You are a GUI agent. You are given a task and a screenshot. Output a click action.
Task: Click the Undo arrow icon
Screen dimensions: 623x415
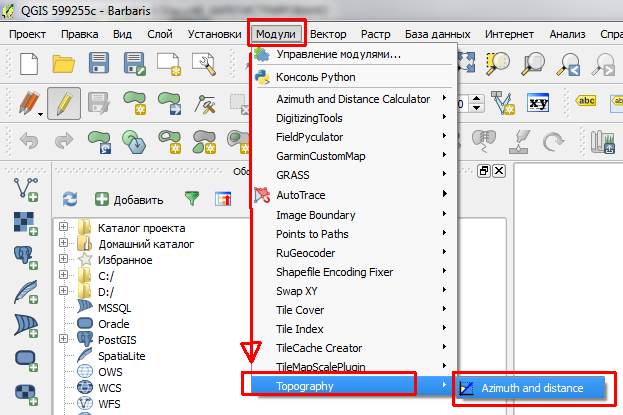pyautogui.click(x=29, y=141)
